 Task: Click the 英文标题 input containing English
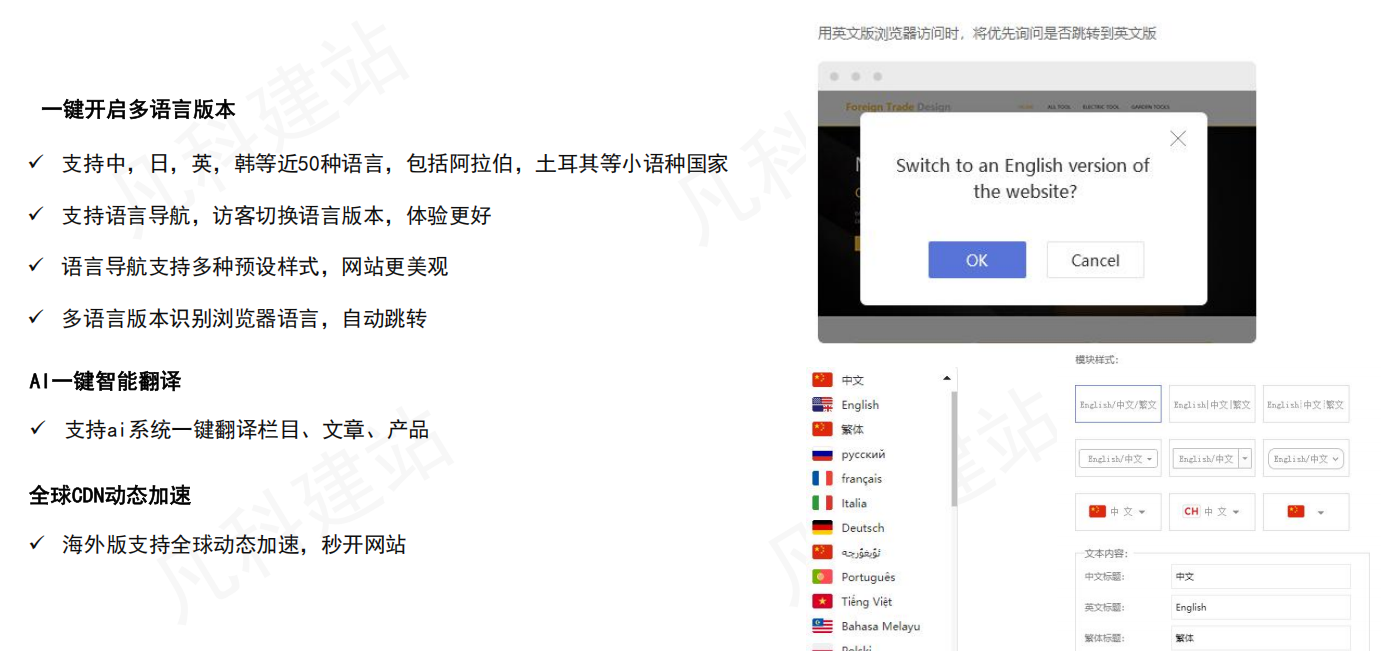(x=1260, y=607)
